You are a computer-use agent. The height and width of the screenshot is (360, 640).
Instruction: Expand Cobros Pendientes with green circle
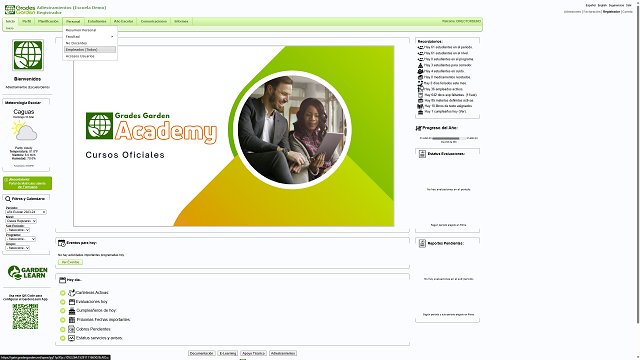point(62,329)
